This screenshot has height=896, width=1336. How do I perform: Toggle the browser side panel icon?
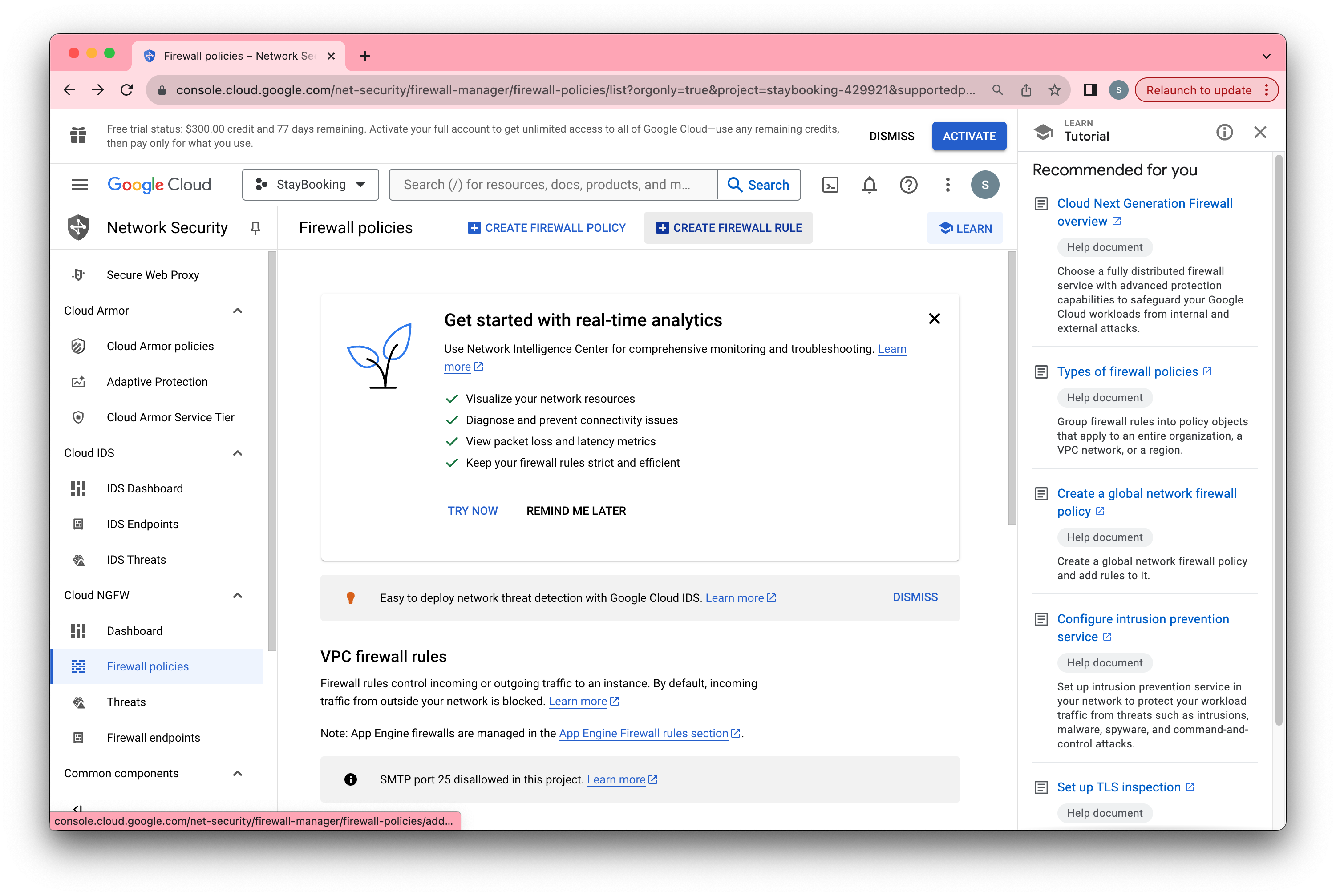(1089, 90)
